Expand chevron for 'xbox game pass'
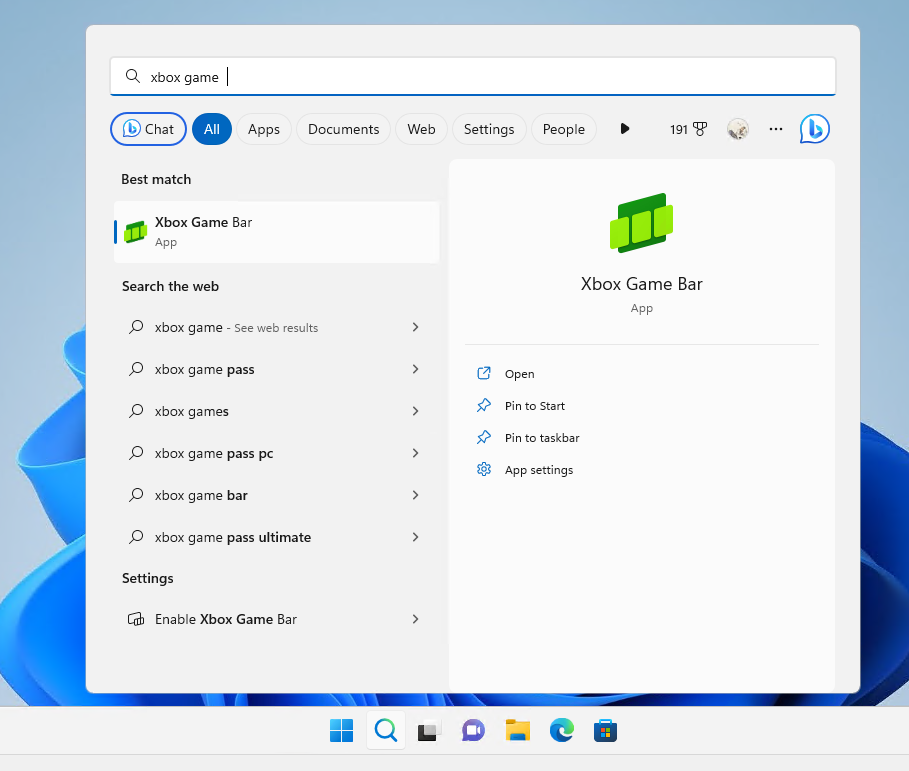Screen dimensions: 909x771 click(x=415, y=369)
